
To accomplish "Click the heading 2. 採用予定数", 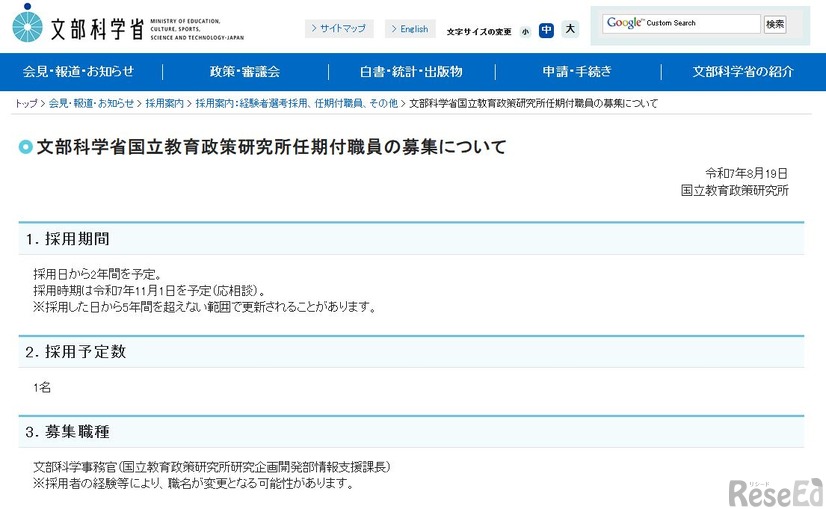I will tap(75, 351).
